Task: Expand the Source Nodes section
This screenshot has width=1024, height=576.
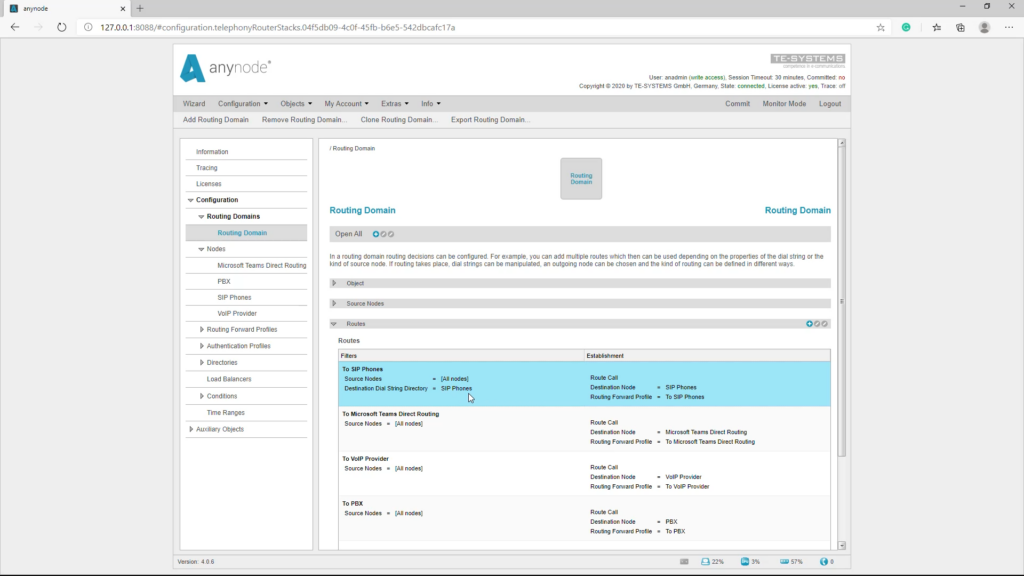Action: [334, 304]
